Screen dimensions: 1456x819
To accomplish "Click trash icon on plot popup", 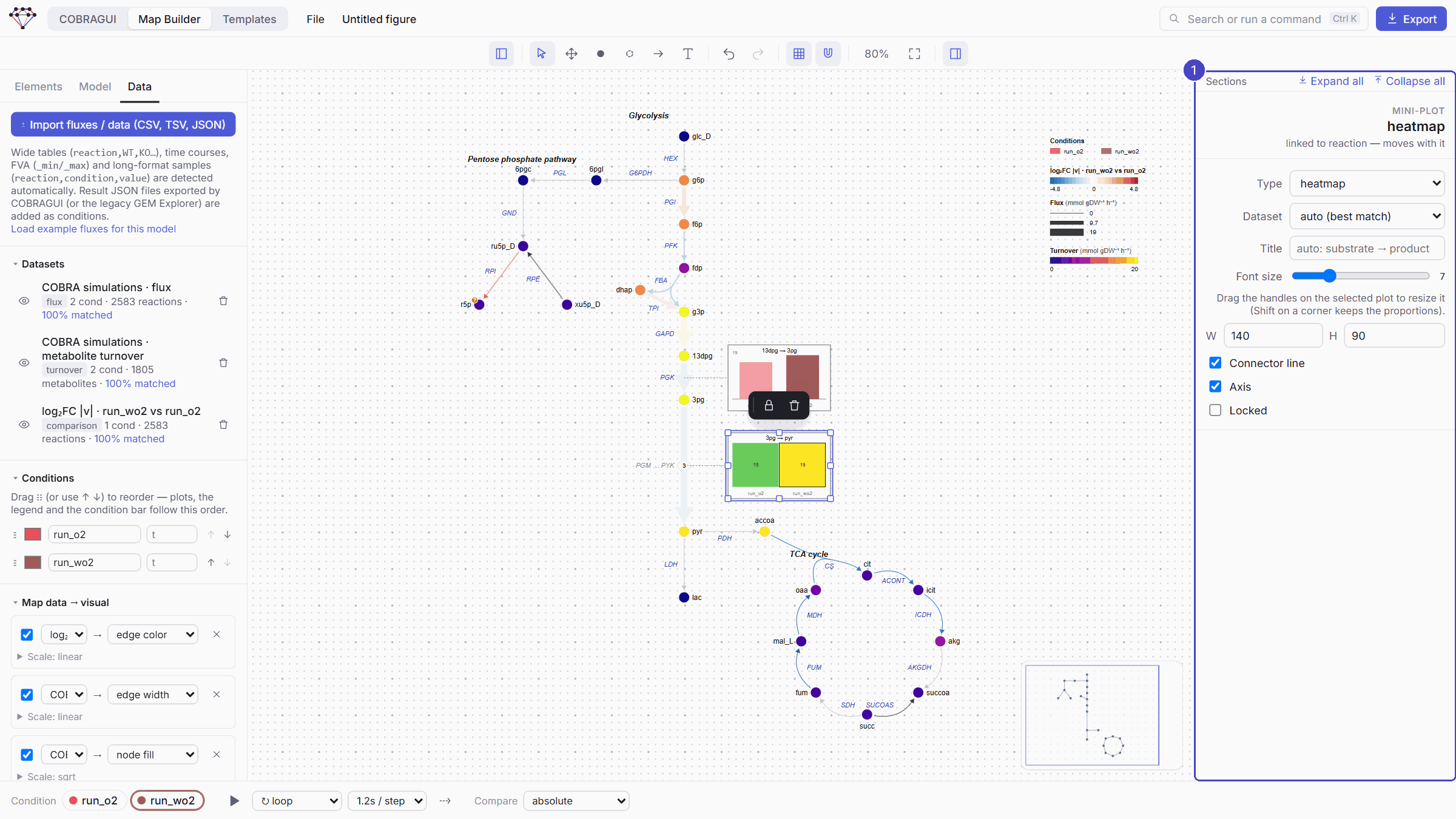I will point(794,405).
